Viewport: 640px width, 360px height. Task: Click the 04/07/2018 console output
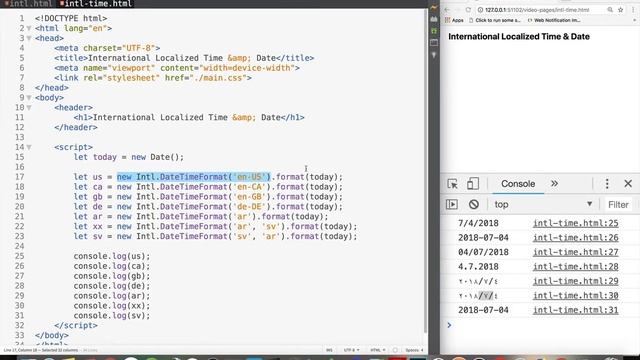[x=483, y=252]
